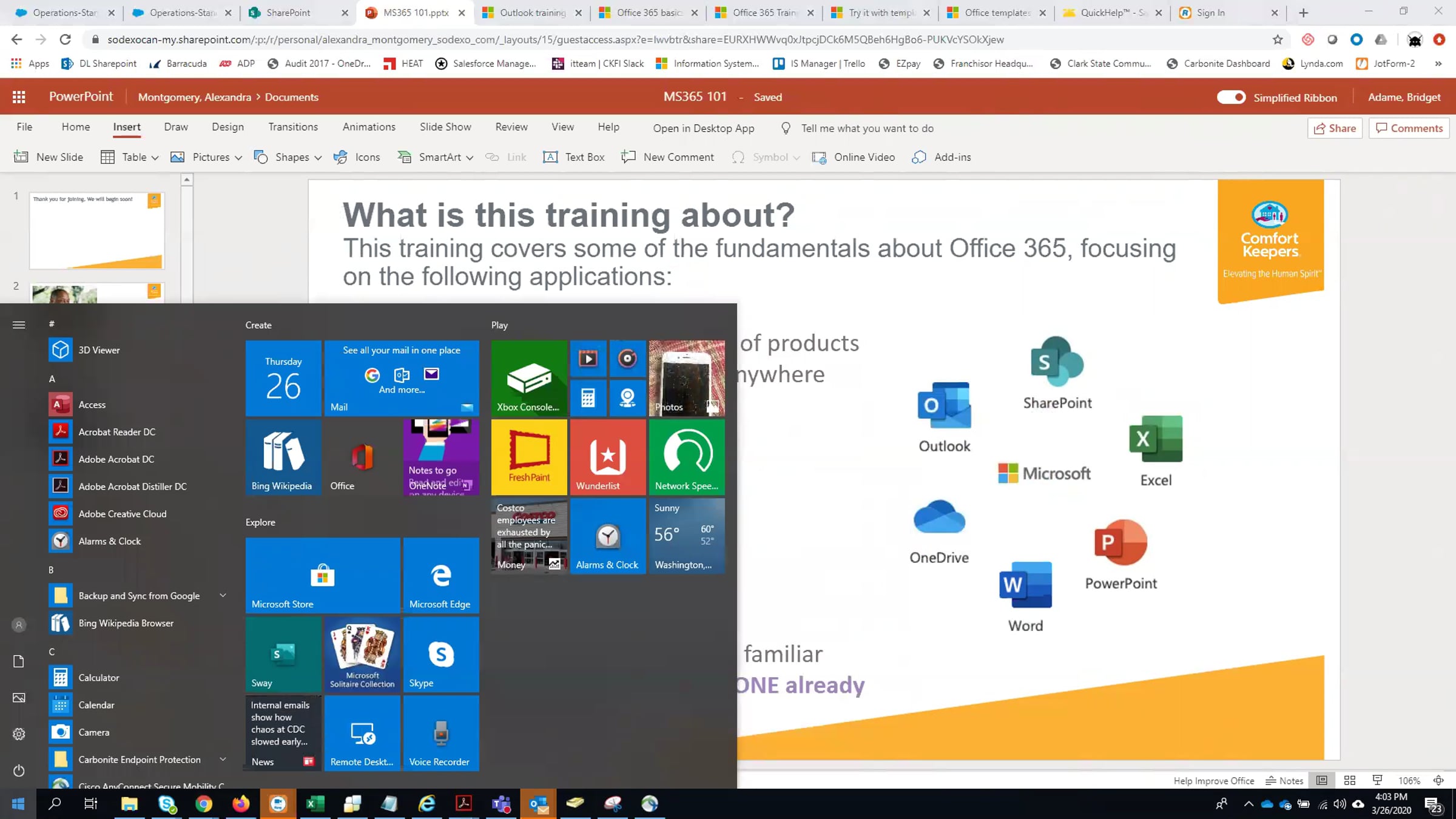1456x819 pixels.
Task: Click the Share button
Action: coord(1335,128)
